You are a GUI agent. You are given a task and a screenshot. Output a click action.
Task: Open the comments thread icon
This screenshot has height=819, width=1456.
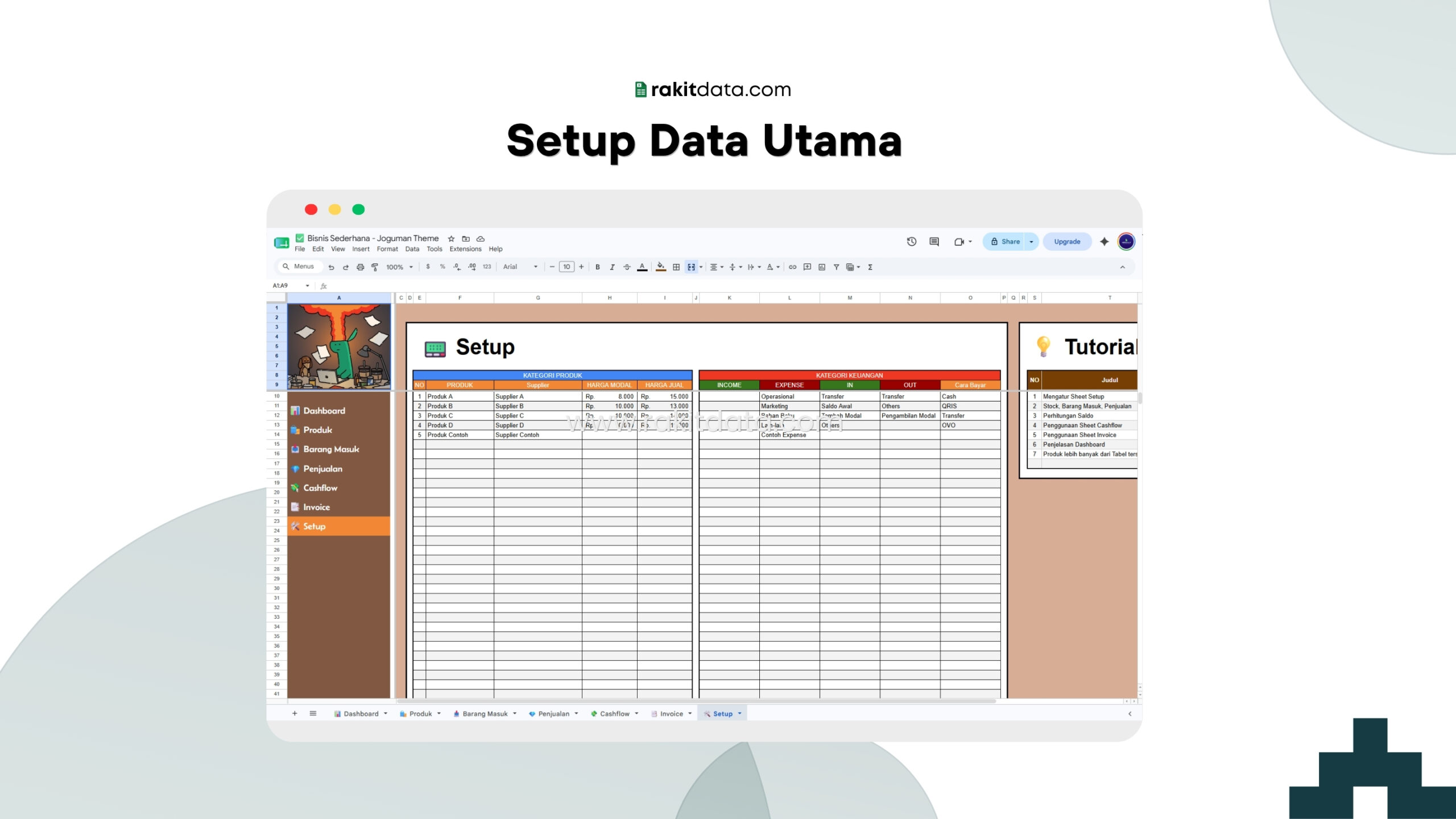934,242
